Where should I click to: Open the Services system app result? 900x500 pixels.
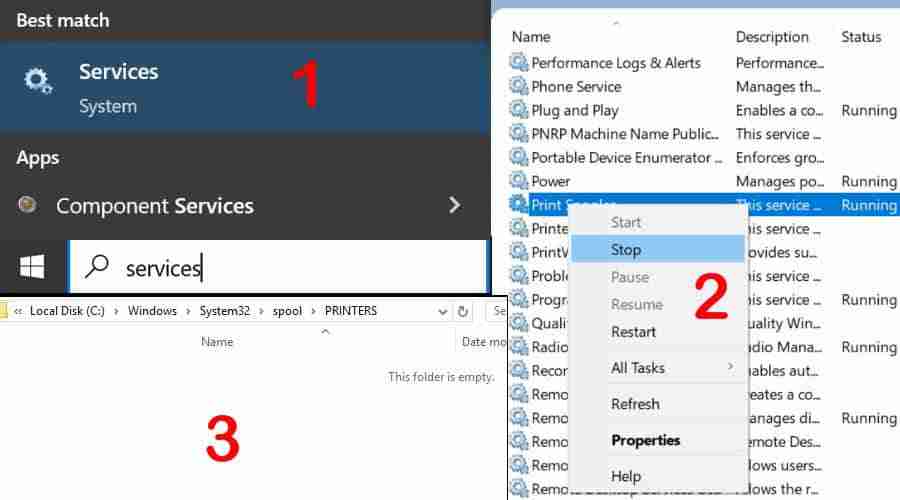245,87
